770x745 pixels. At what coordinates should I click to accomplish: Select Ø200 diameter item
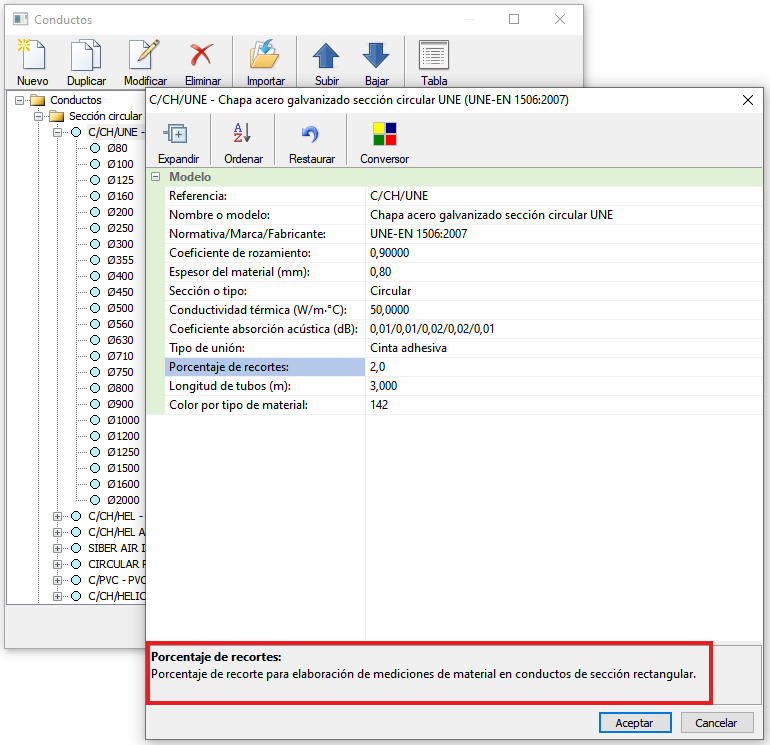tap(120, 212)
